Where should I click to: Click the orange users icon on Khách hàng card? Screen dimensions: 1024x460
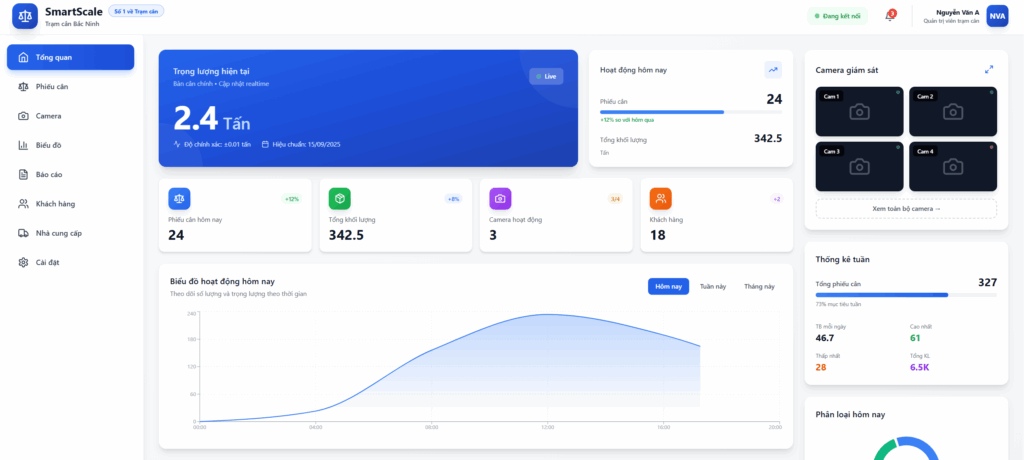660,198
